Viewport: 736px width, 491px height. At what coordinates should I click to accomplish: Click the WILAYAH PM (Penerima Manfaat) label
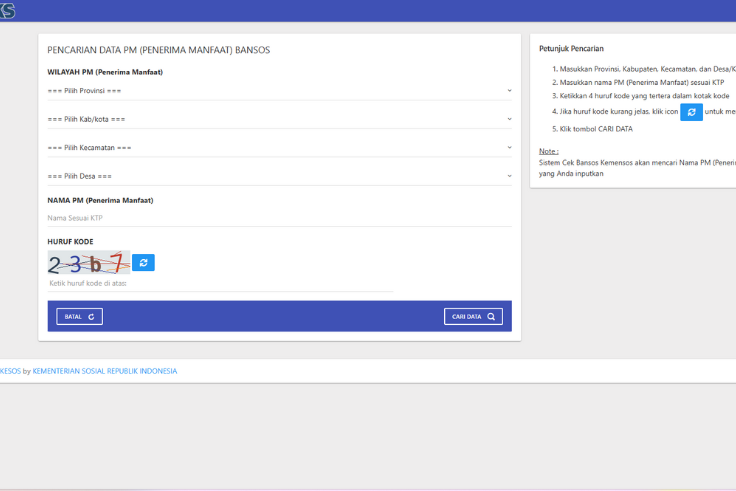[105, 72]
